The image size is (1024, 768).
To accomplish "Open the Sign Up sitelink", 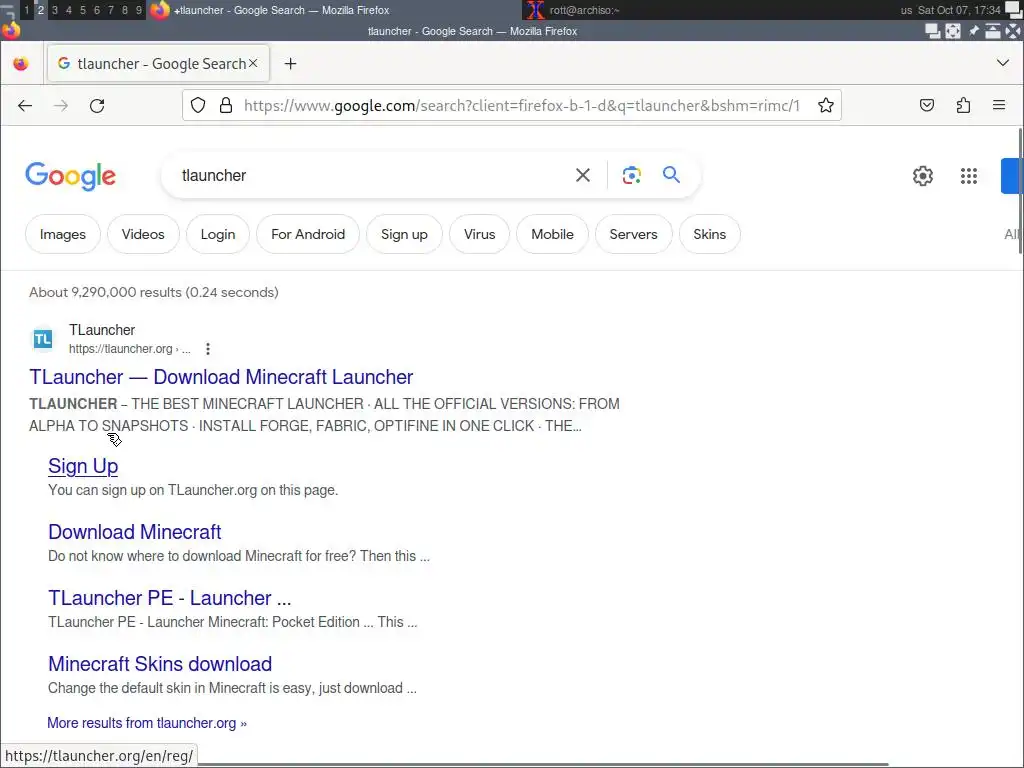I will click(x=83, y=466).
